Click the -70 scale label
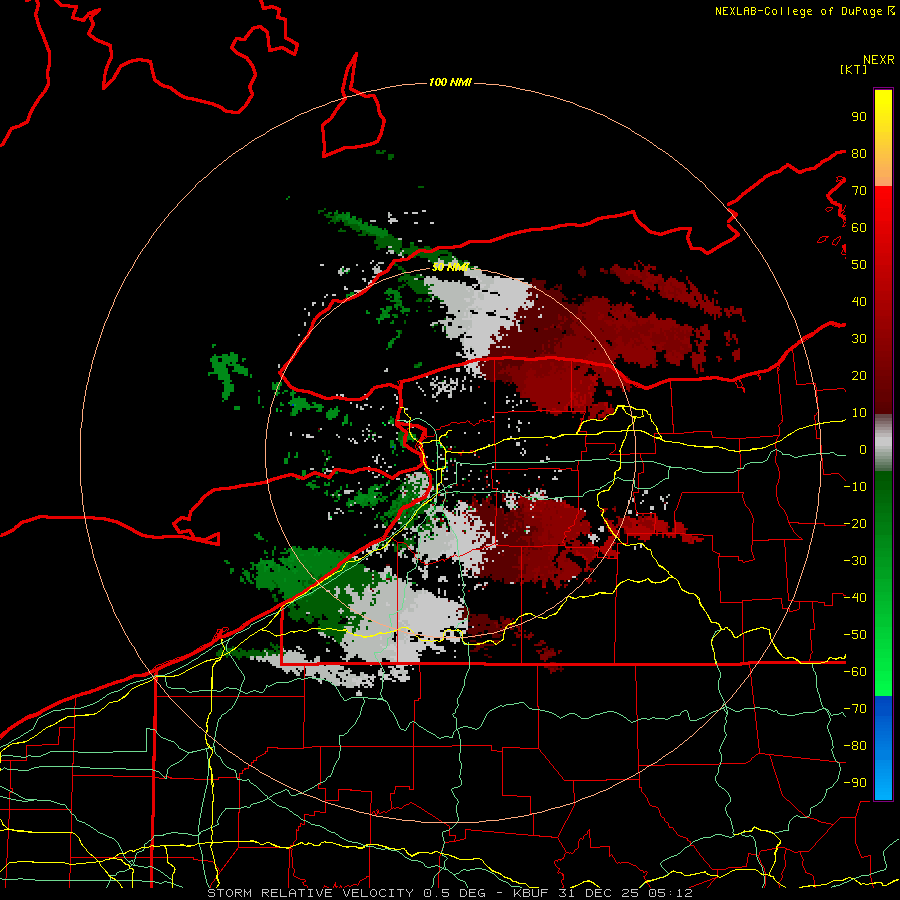This screenshot has width=900, height=900. point(855,709)
